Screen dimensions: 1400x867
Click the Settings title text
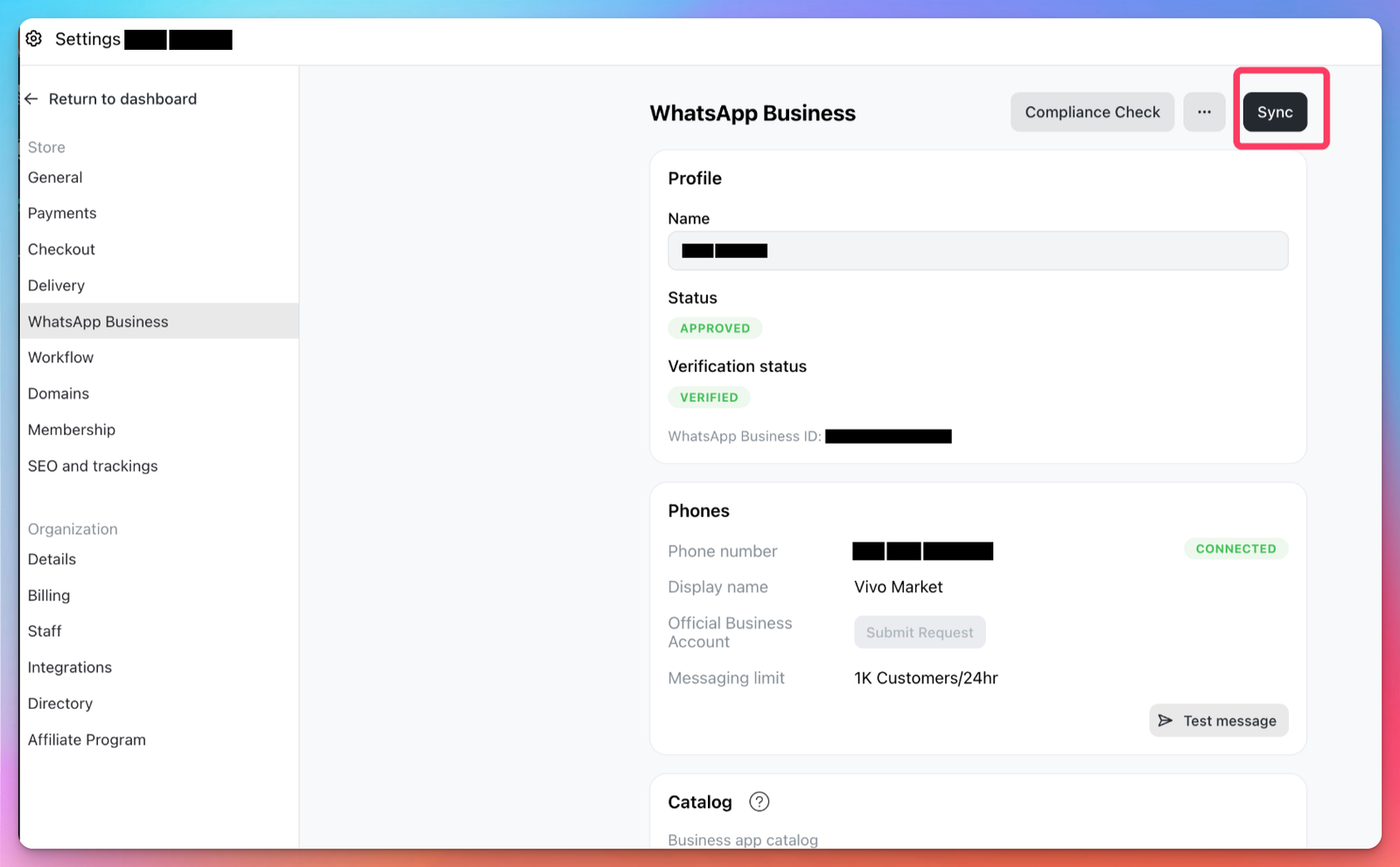[87, 39]
